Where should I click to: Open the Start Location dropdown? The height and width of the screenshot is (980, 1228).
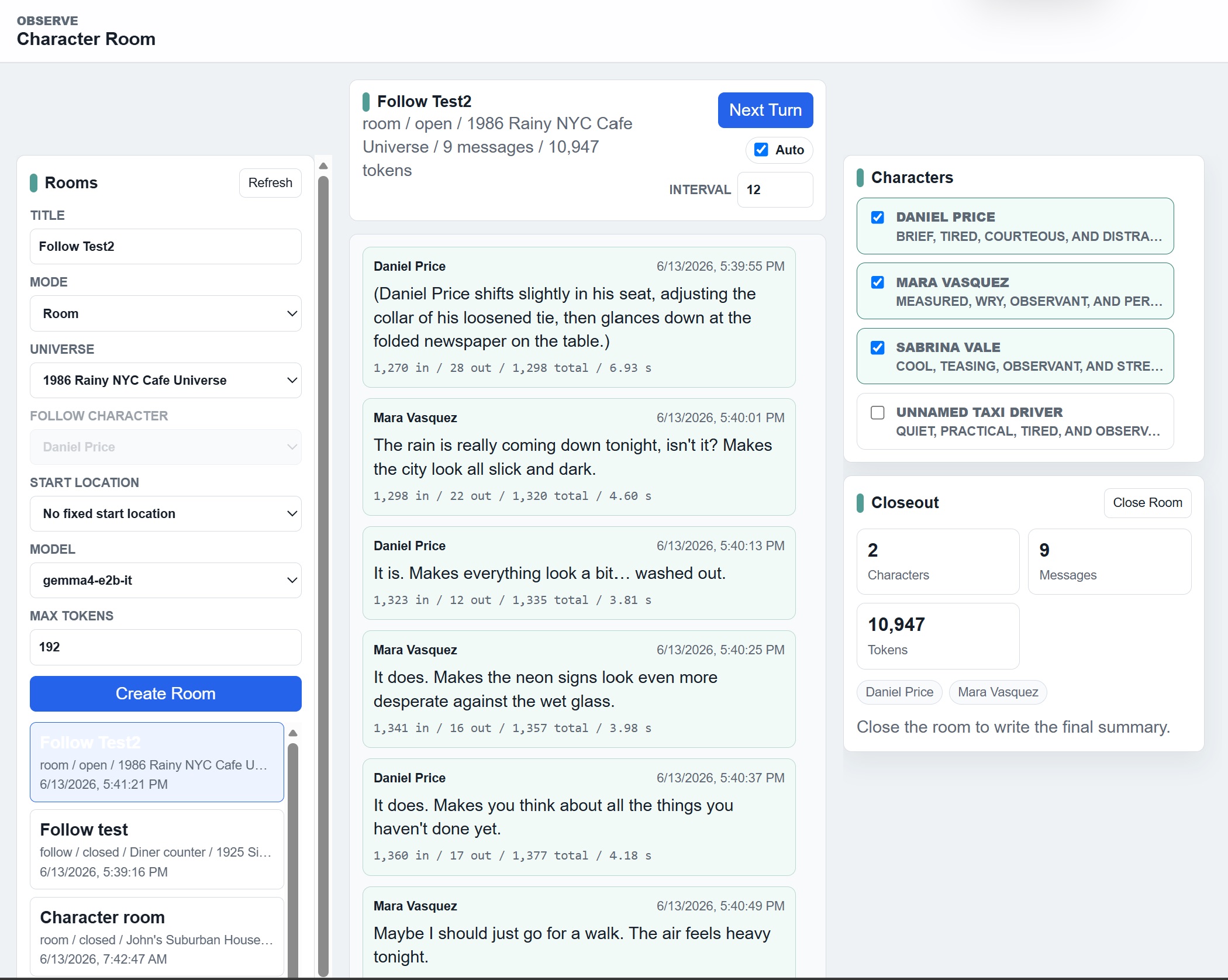pos(165,513)
